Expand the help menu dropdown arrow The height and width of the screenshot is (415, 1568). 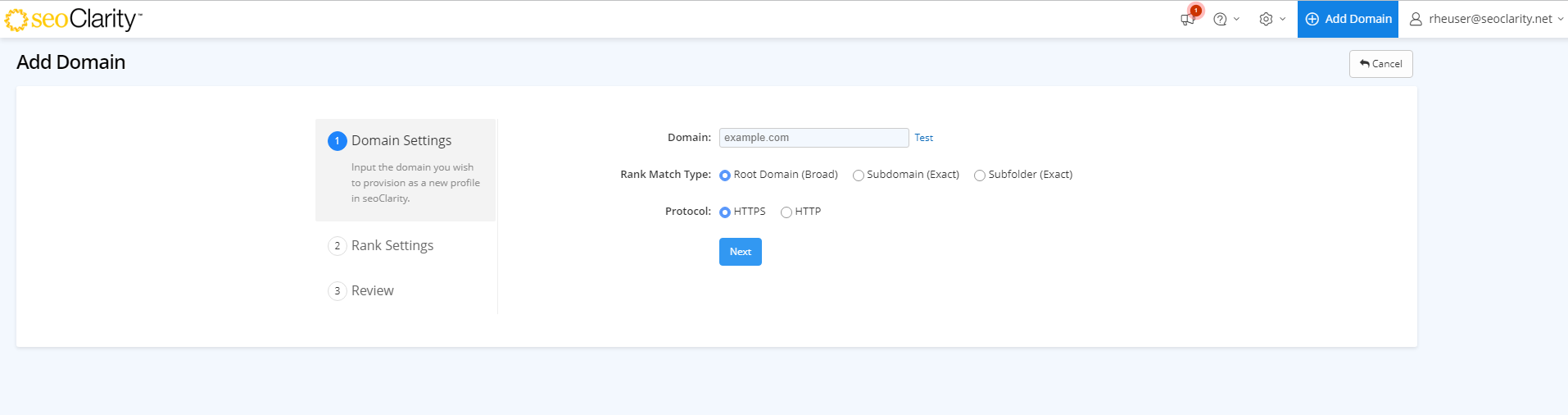click(x=1237, y=19)
